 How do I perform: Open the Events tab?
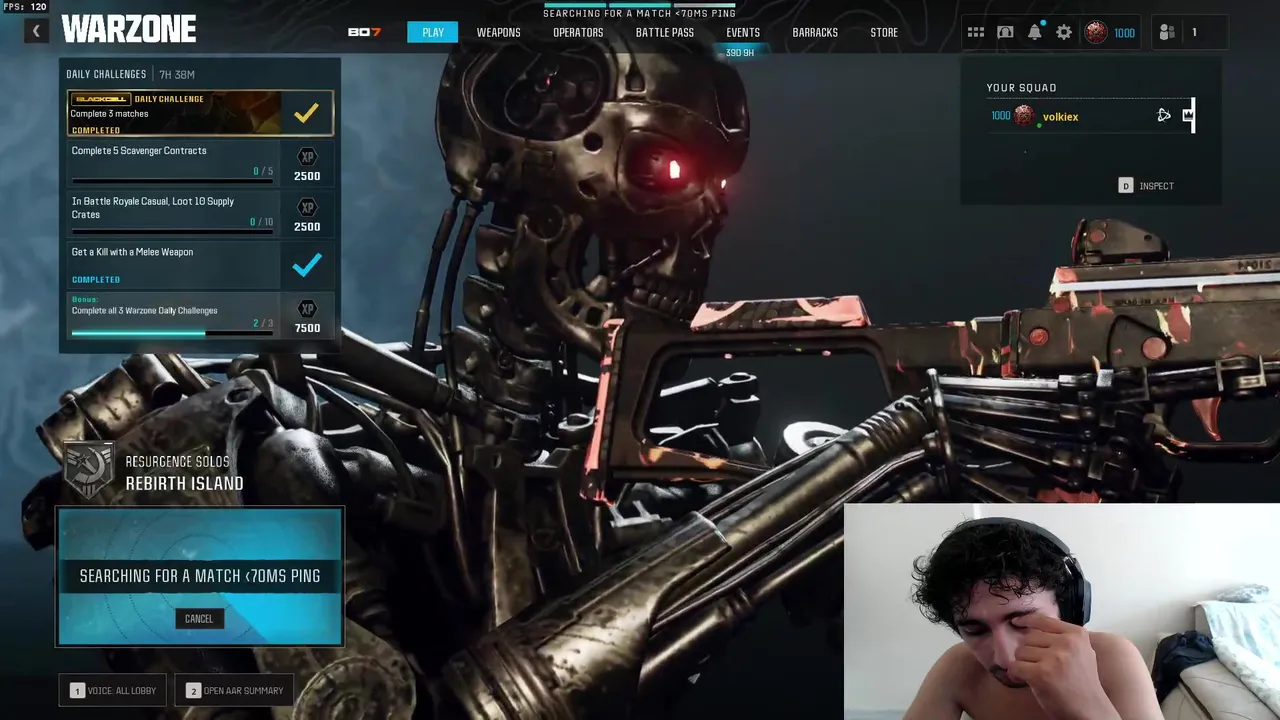[743, 32]
